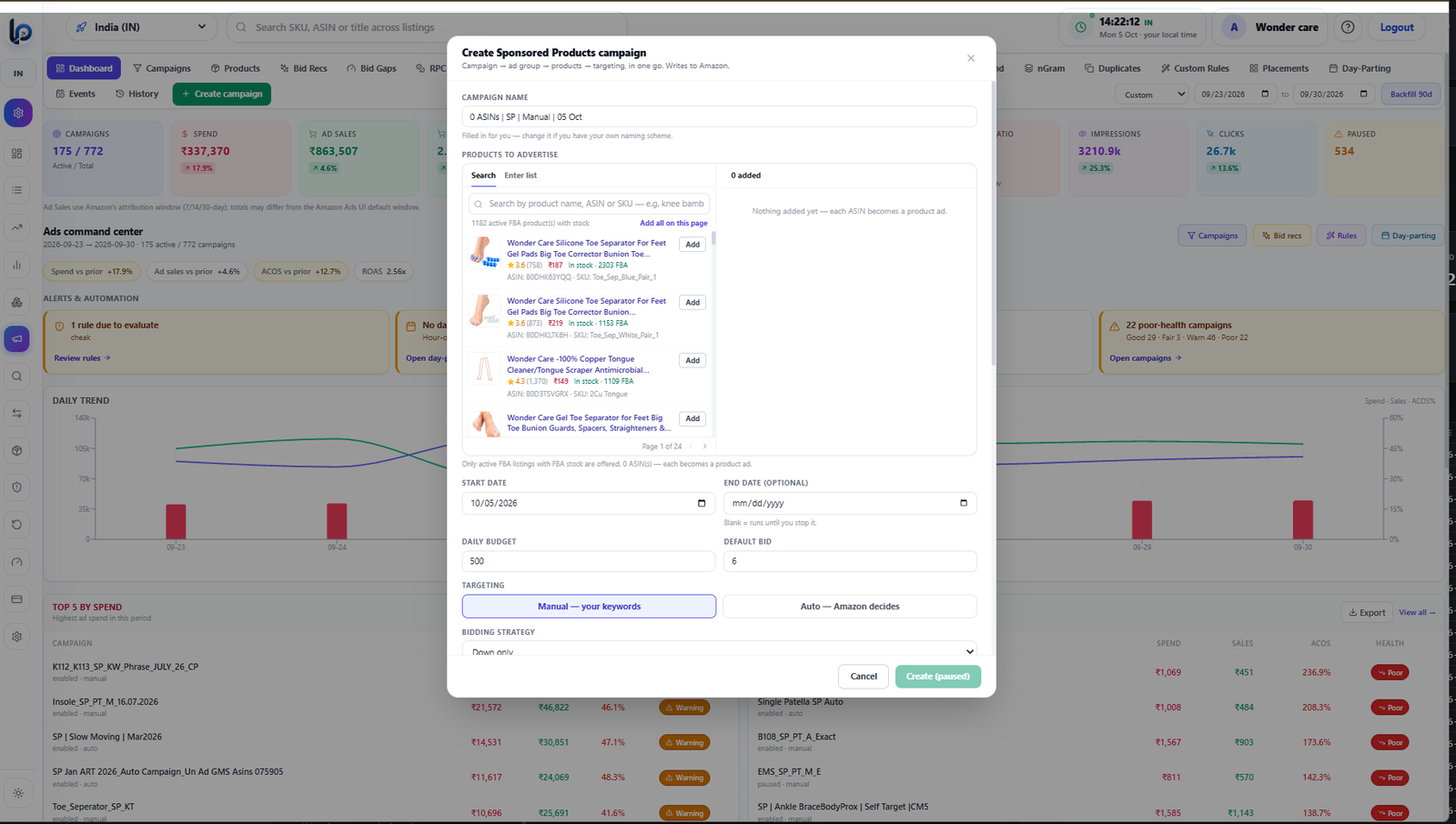The image size is (1456, 824).
Task: Click the Create (paused) button
Action: click(938, 677)
